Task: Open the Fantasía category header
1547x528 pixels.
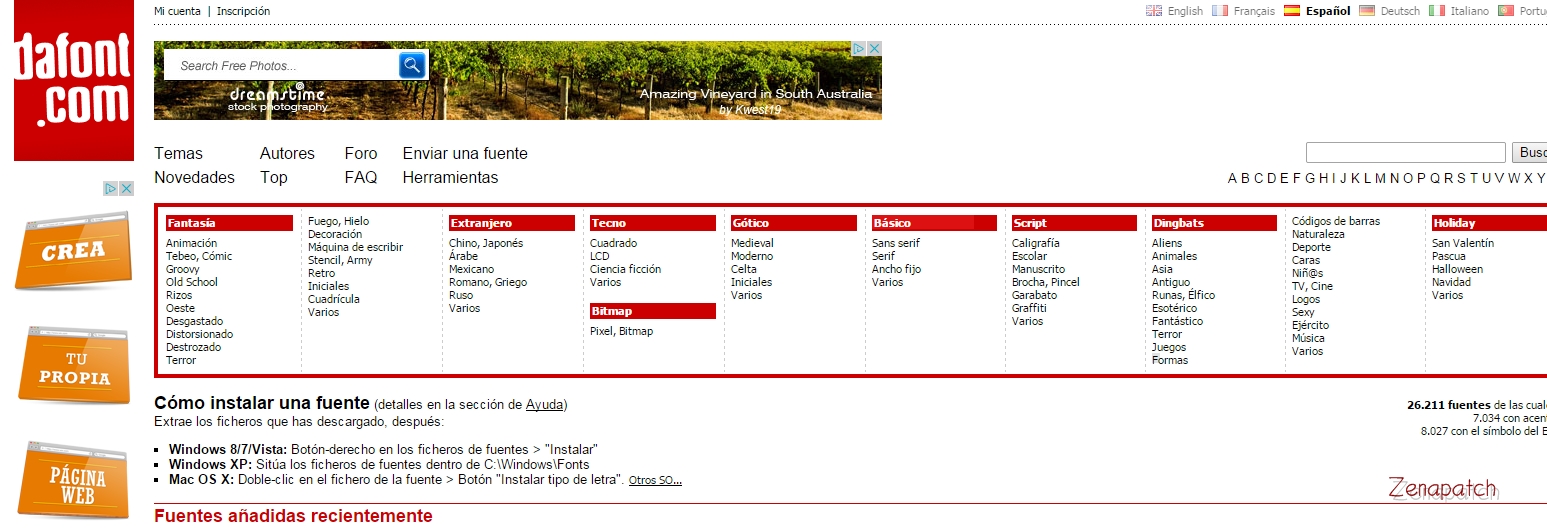Action: 229,223
